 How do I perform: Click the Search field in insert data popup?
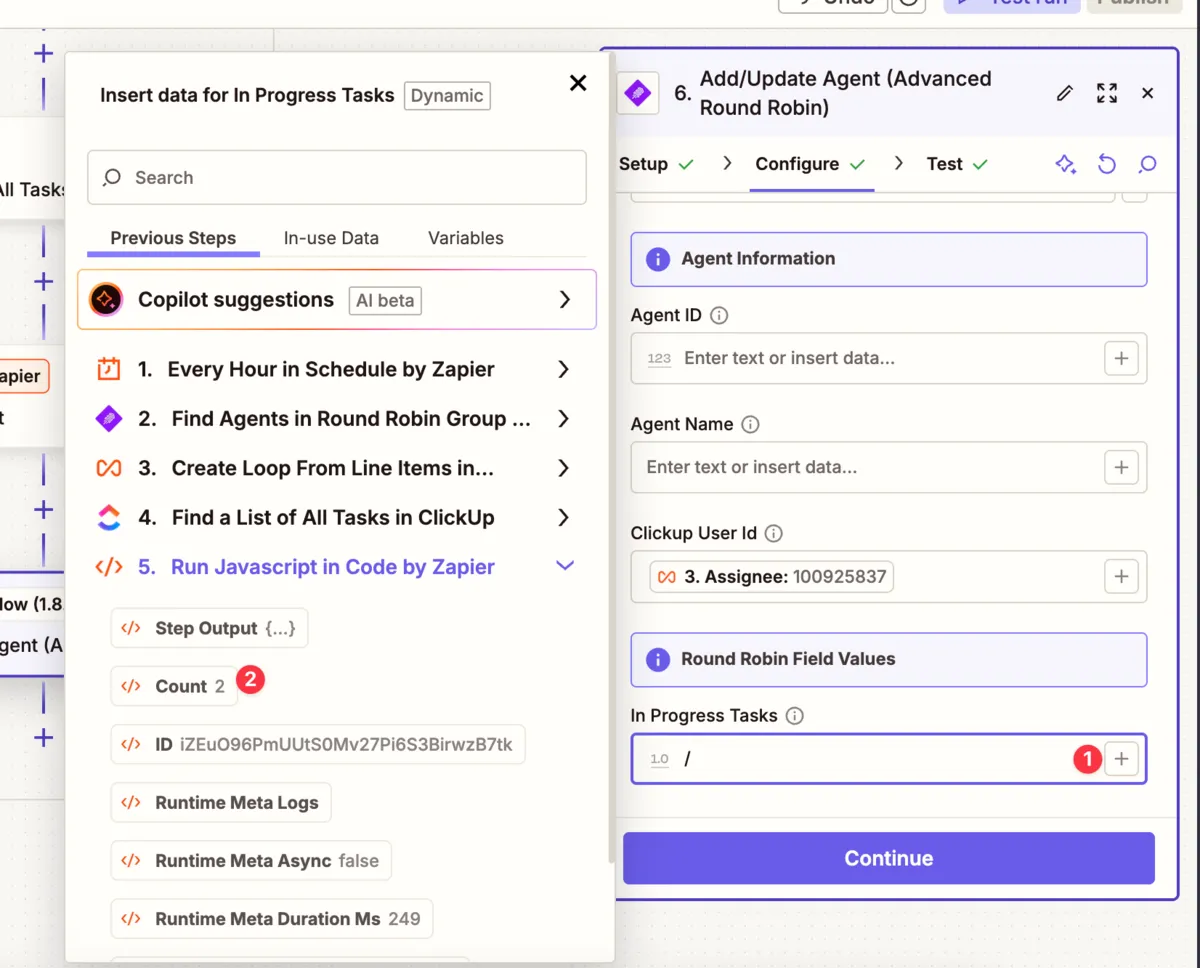click(x=337, y=177)
